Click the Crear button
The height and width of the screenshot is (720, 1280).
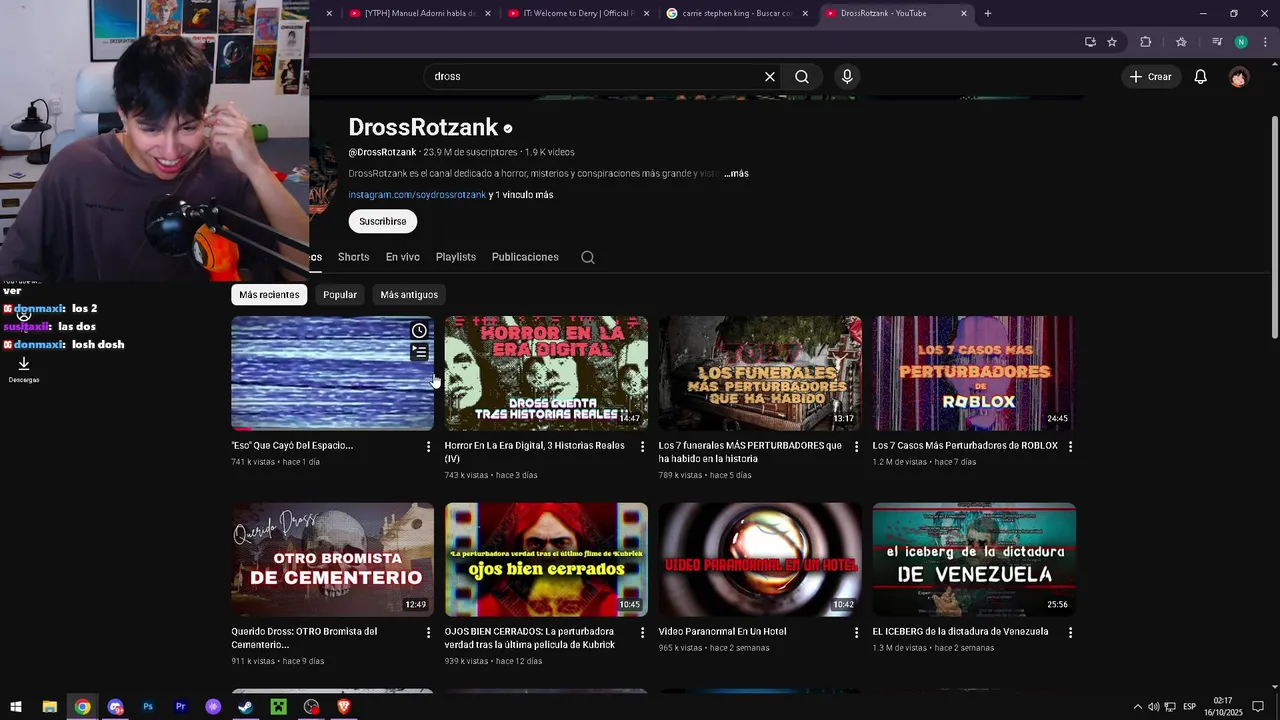1150,77
